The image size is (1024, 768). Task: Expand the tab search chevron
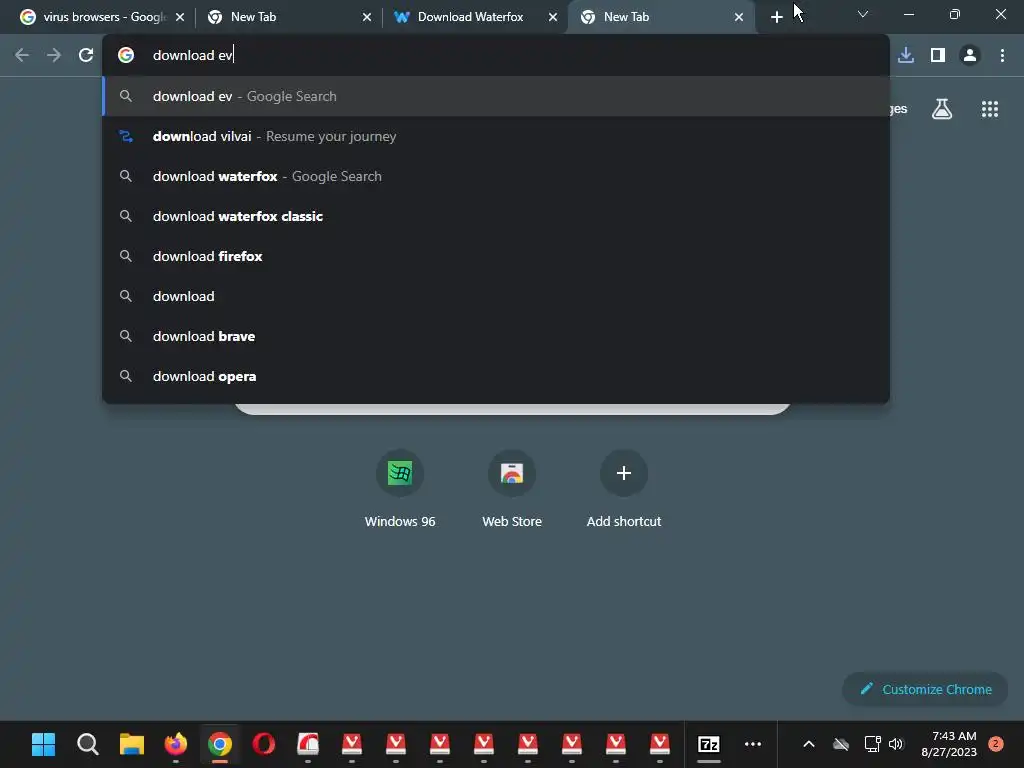point(863,14)
